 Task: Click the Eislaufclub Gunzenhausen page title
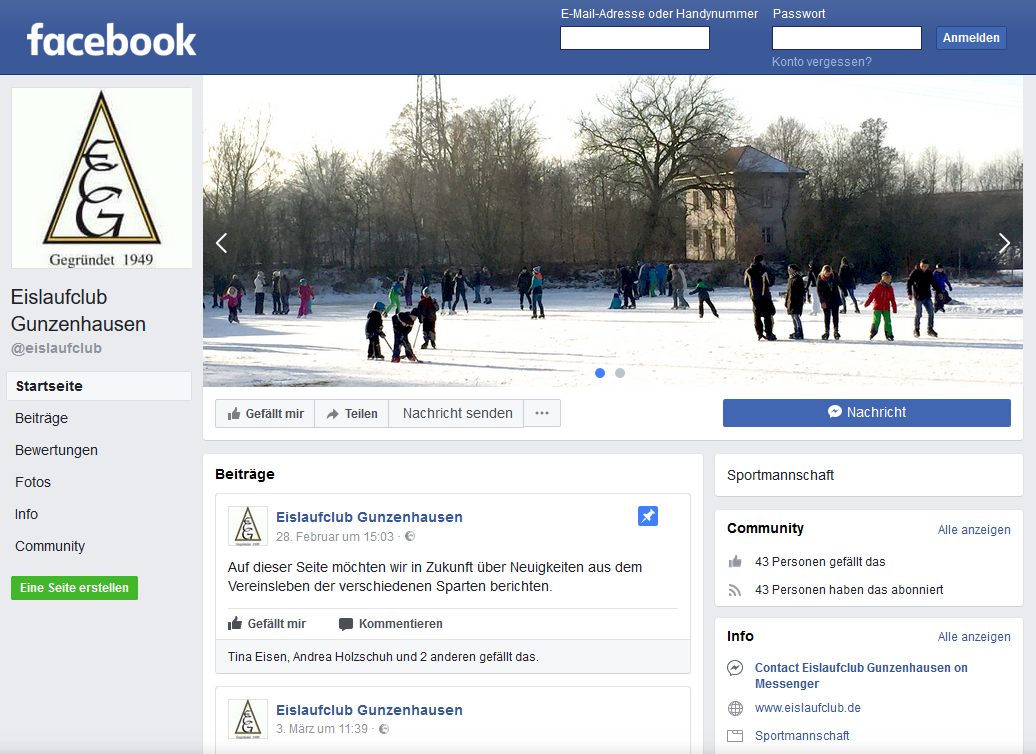(78, 311)
